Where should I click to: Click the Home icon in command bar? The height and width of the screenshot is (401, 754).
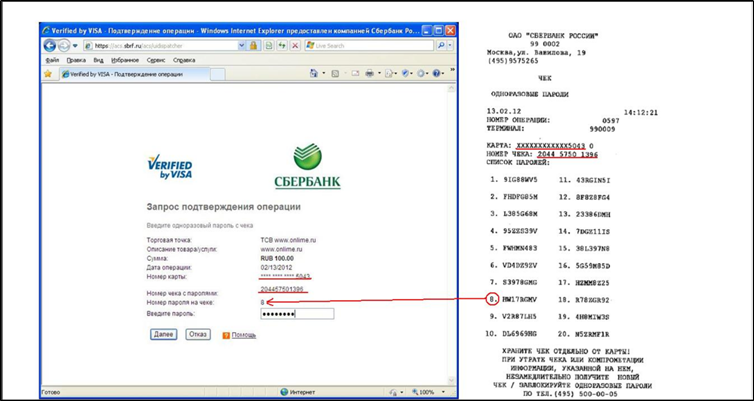314,74
